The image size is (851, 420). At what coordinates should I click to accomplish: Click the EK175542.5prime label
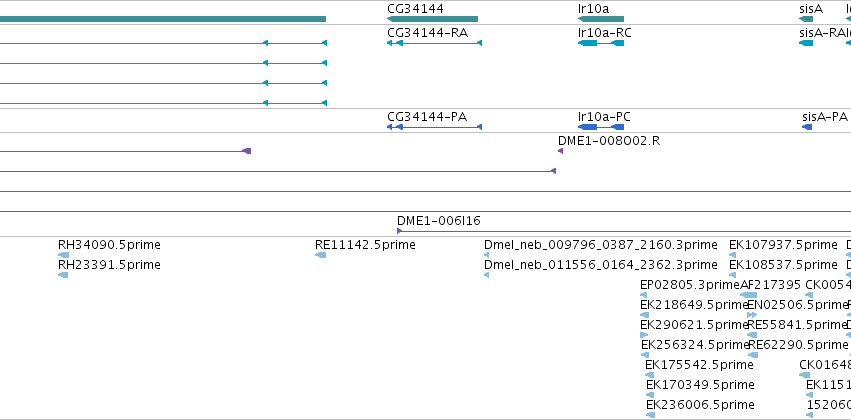(x=699, y=365)
